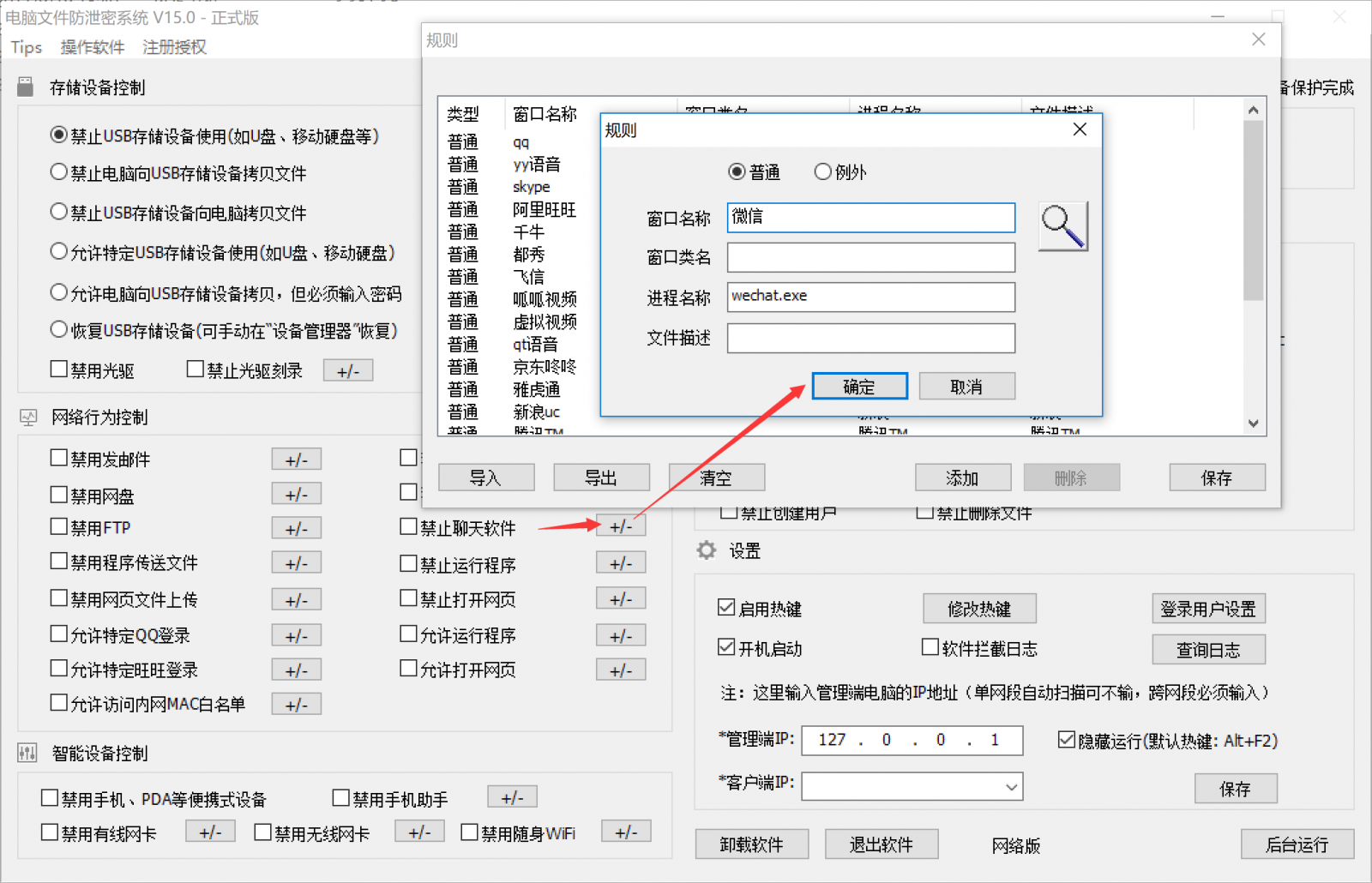Click scroll-up arrow in rules list
This screenshot has width=1372, height=883.
coord(1253,111)
